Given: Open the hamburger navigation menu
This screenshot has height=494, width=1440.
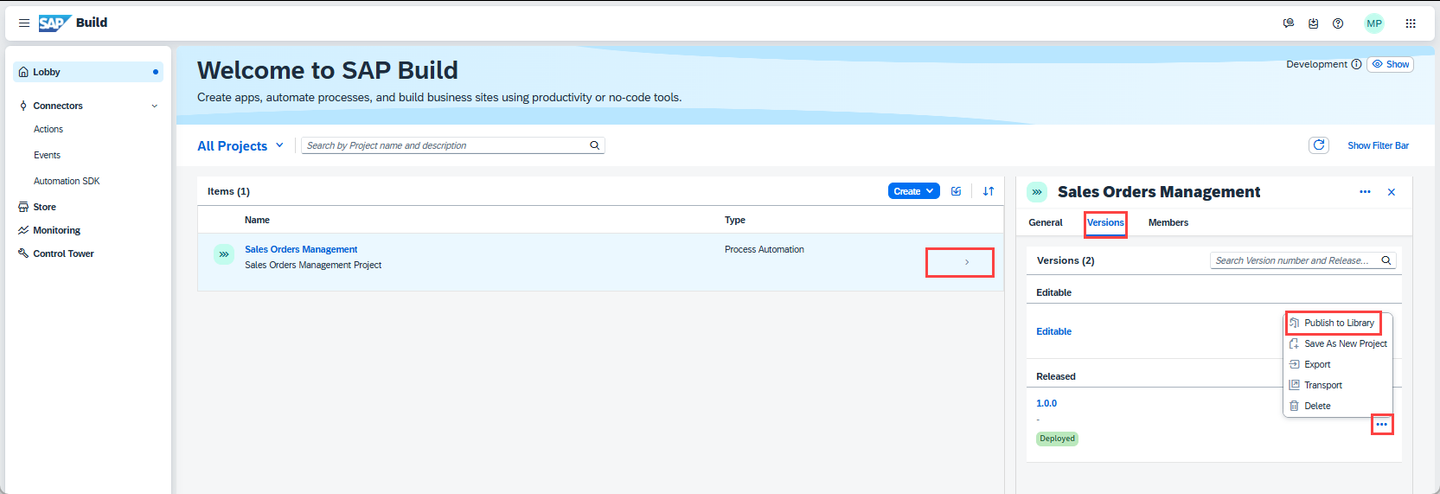Looking at the screenshot, I should click(24, 23).
